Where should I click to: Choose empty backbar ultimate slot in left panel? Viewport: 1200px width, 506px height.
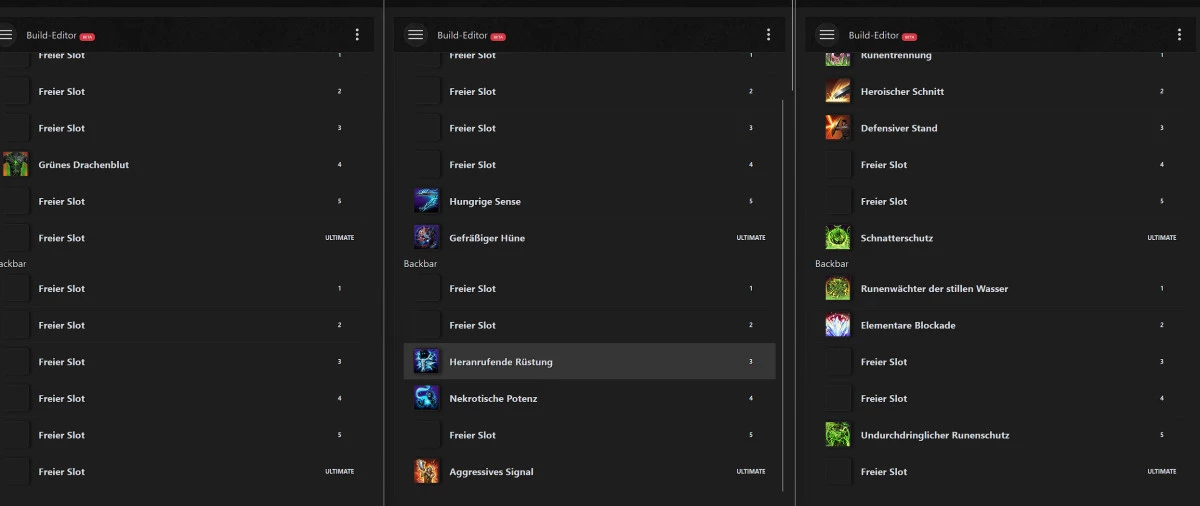pos(181,471)
